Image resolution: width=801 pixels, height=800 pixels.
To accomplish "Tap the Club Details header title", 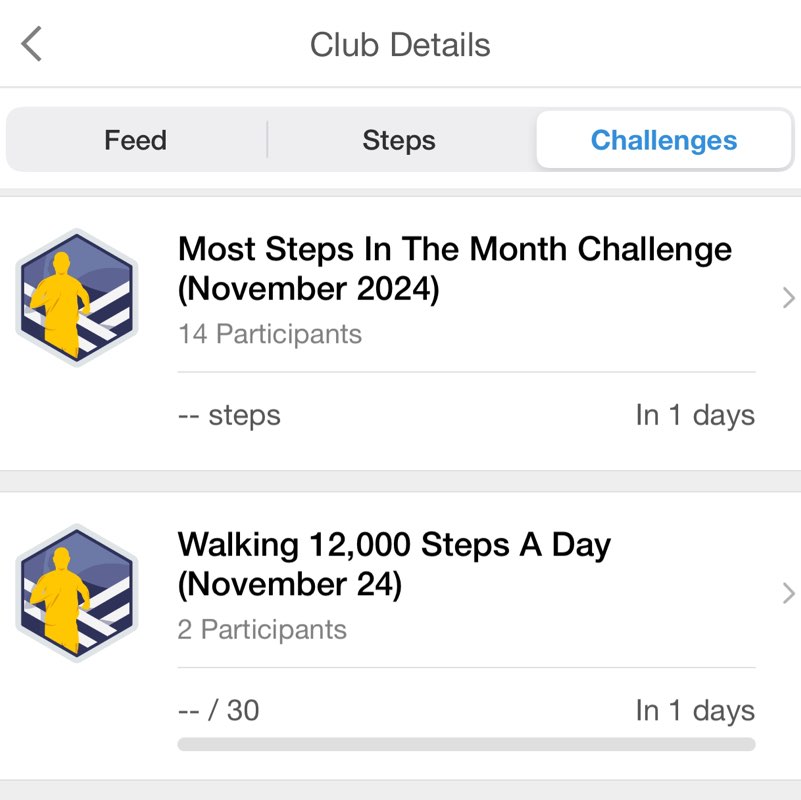I will coord(400,45).
